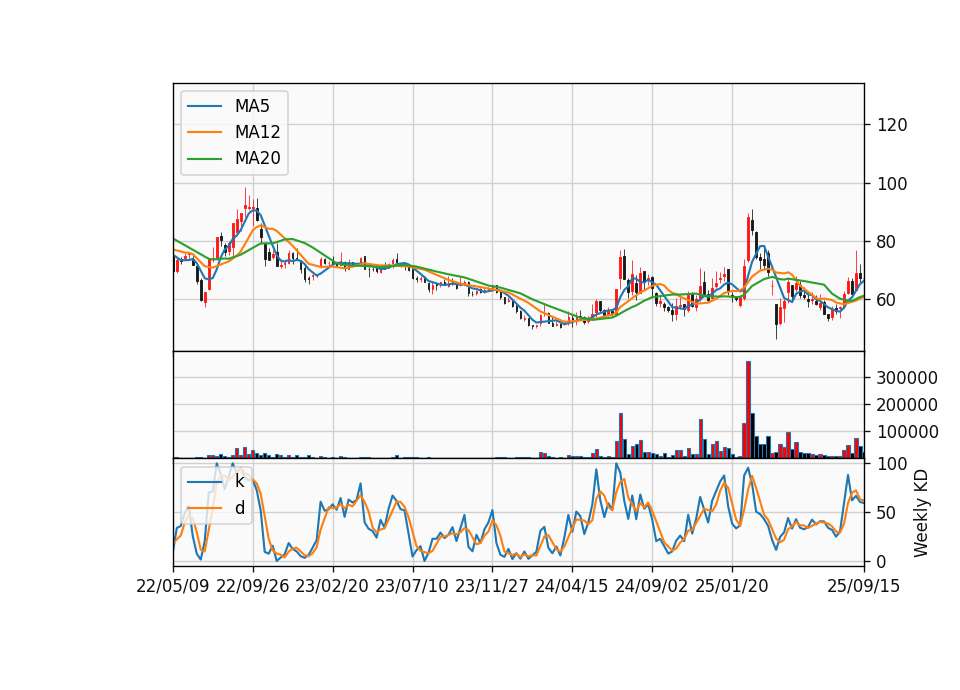Image resolution: width=960 pixels, height=690 pixels.
Task: Click the 25/09/15 date label
Action: 864,586
